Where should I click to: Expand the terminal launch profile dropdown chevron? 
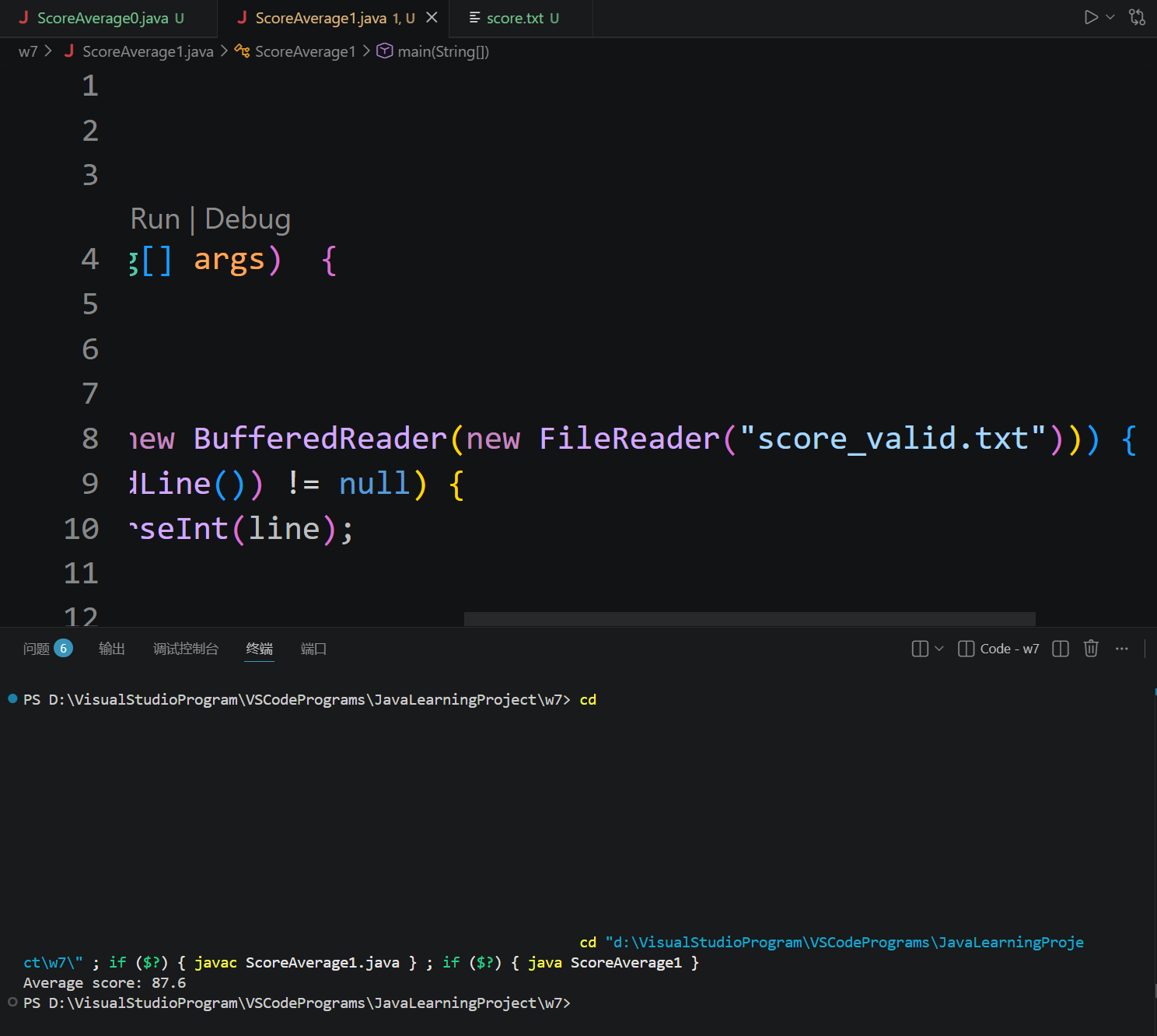(x=939, y=649)
